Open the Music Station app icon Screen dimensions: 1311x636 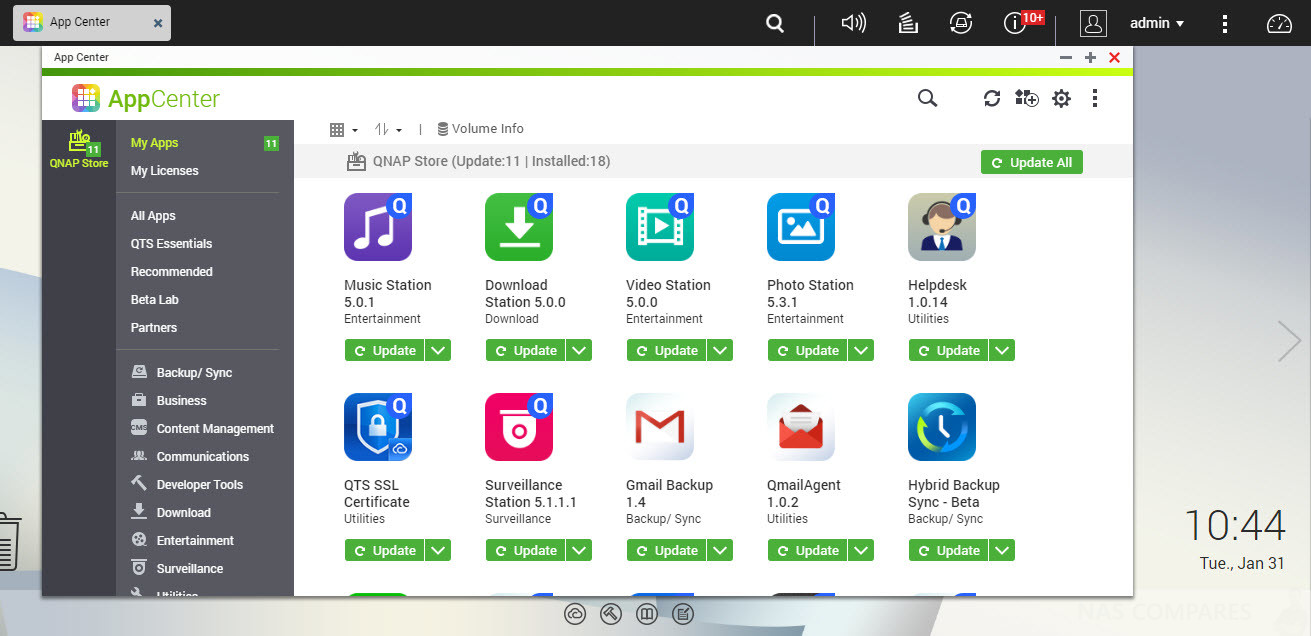pos(378,227)
